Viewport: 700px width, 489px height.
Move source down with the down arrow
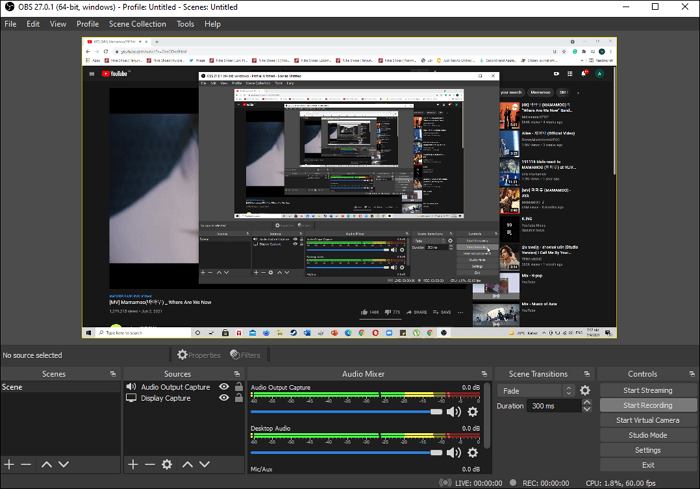point(203,464)
